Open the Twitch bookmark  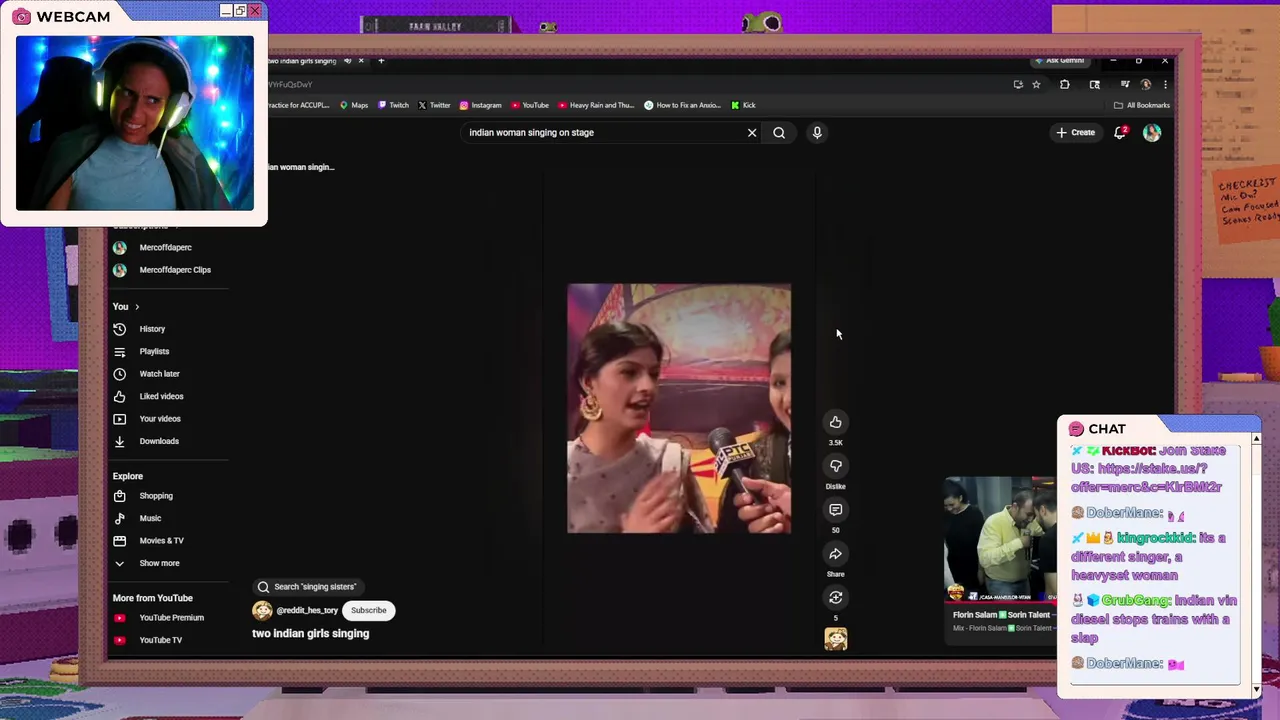coord(393,105)
